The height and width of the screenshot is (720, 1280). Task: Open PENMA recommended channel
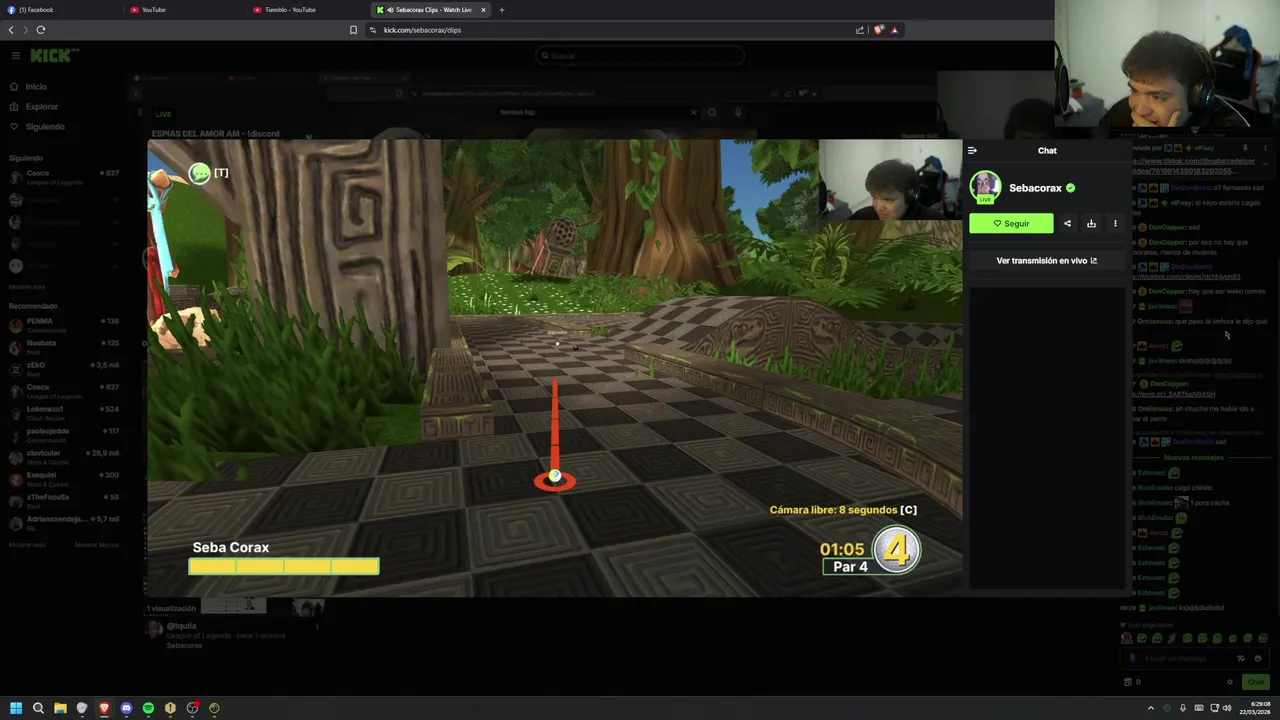pos(64,325)
